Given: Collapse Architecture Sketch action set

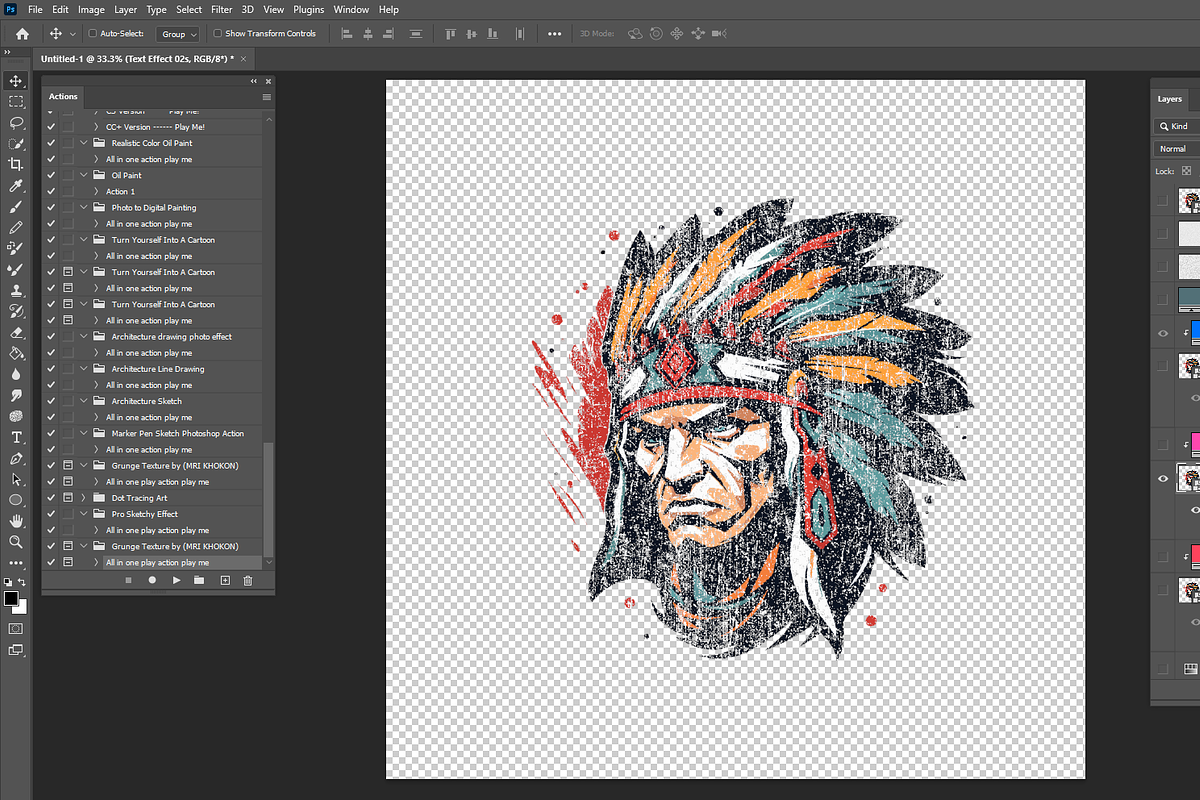Looking at the screenshot, I should (85, 401).
